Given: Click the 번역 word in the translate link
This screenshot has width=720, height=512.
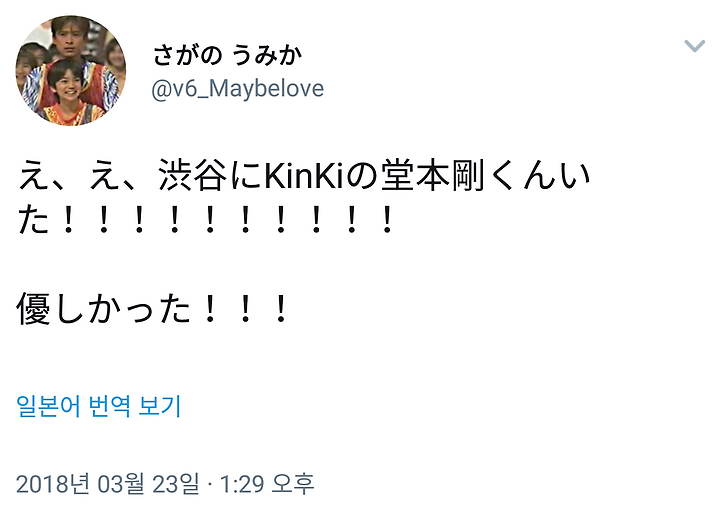Looking at the screenshot, I should pos(109,406).
